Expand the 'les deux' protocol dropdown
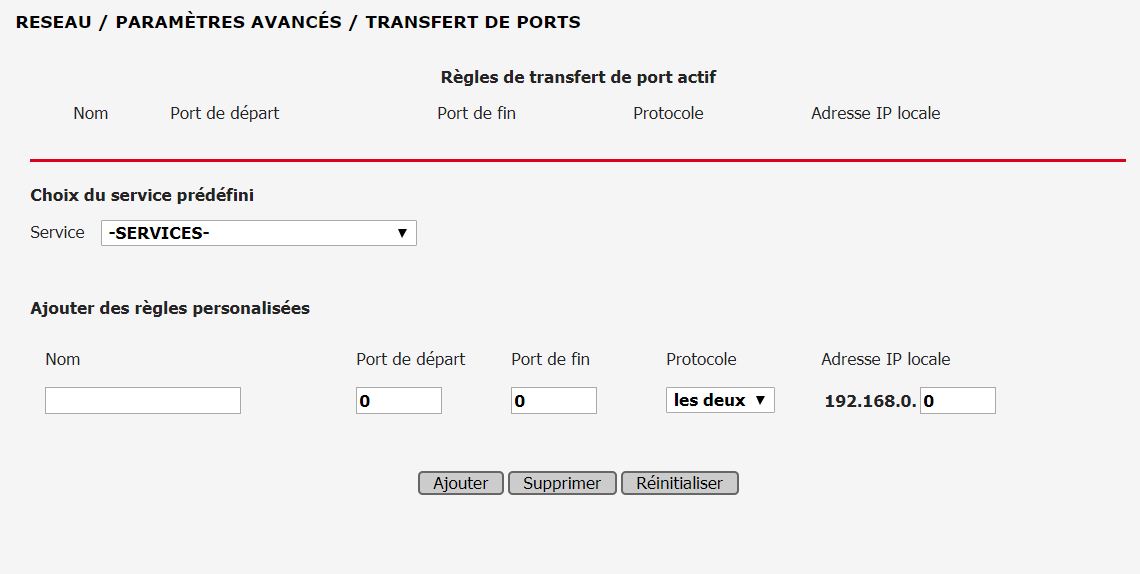 click(720, 400)
